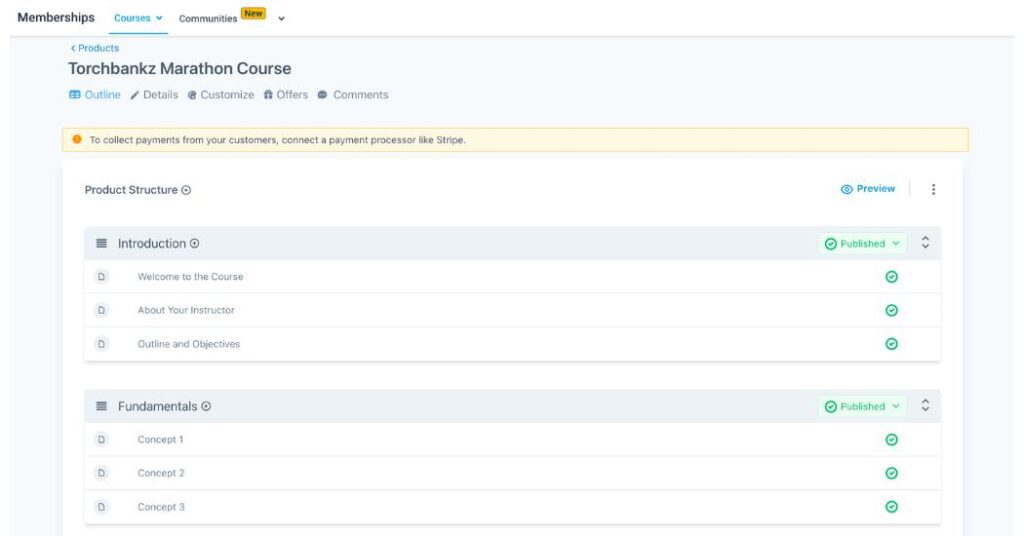1024x536 pixels.
Task: Open Published status dropdown for Introduction
Action: (x=862, y=244)
